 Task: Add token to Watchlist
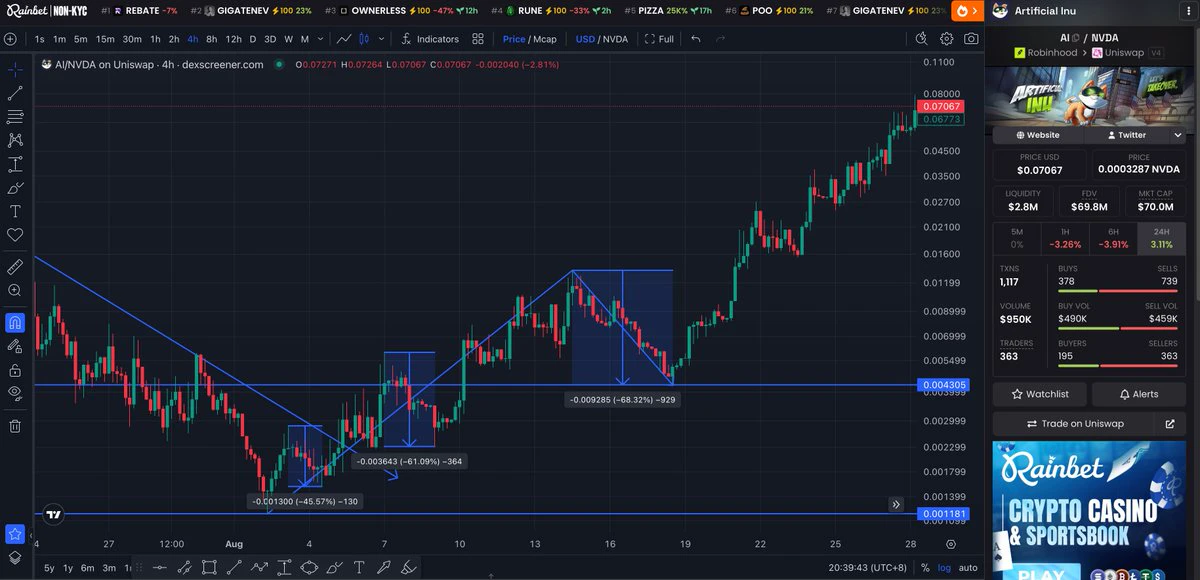[x=1040, y=394]
